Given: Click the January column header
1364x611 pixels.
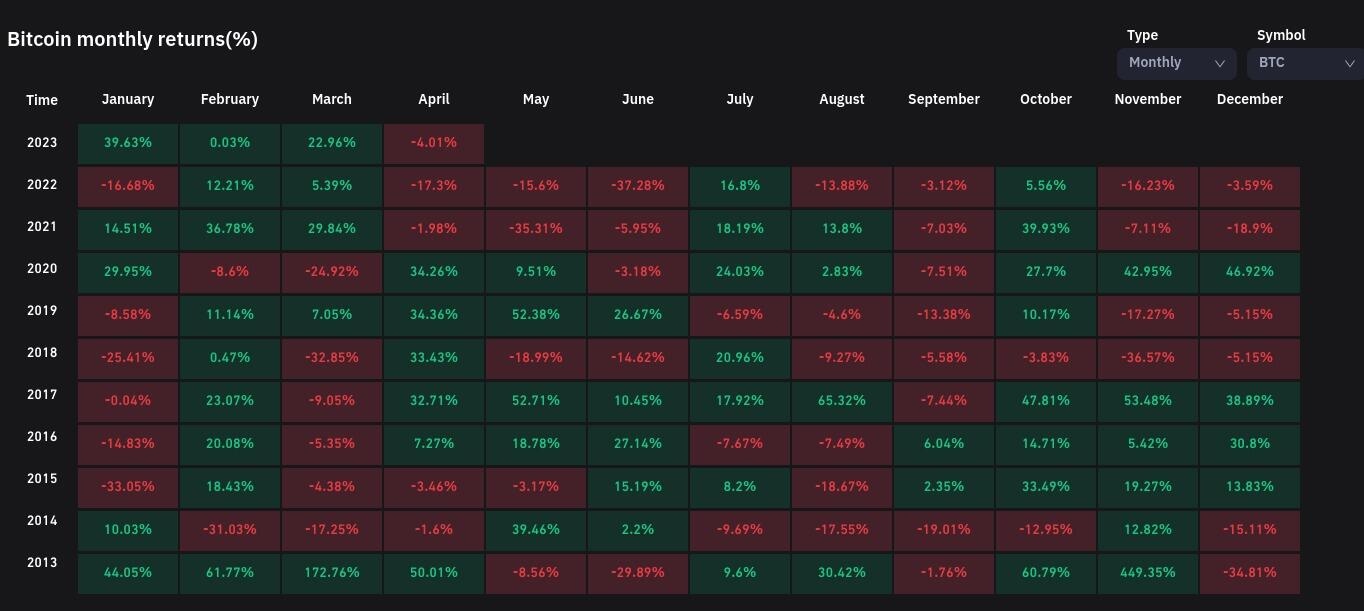Looking at the screenshot, I should [128, 99].
